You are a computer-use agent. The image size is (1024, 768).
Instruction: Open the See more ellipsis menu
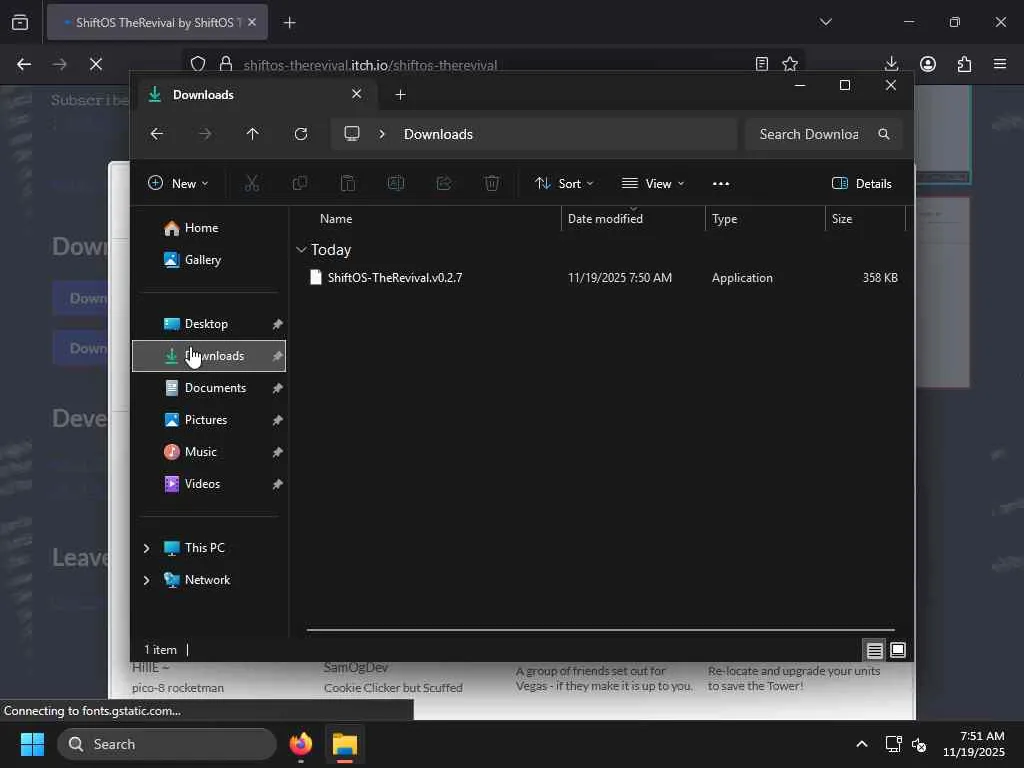tap(721, 184)
